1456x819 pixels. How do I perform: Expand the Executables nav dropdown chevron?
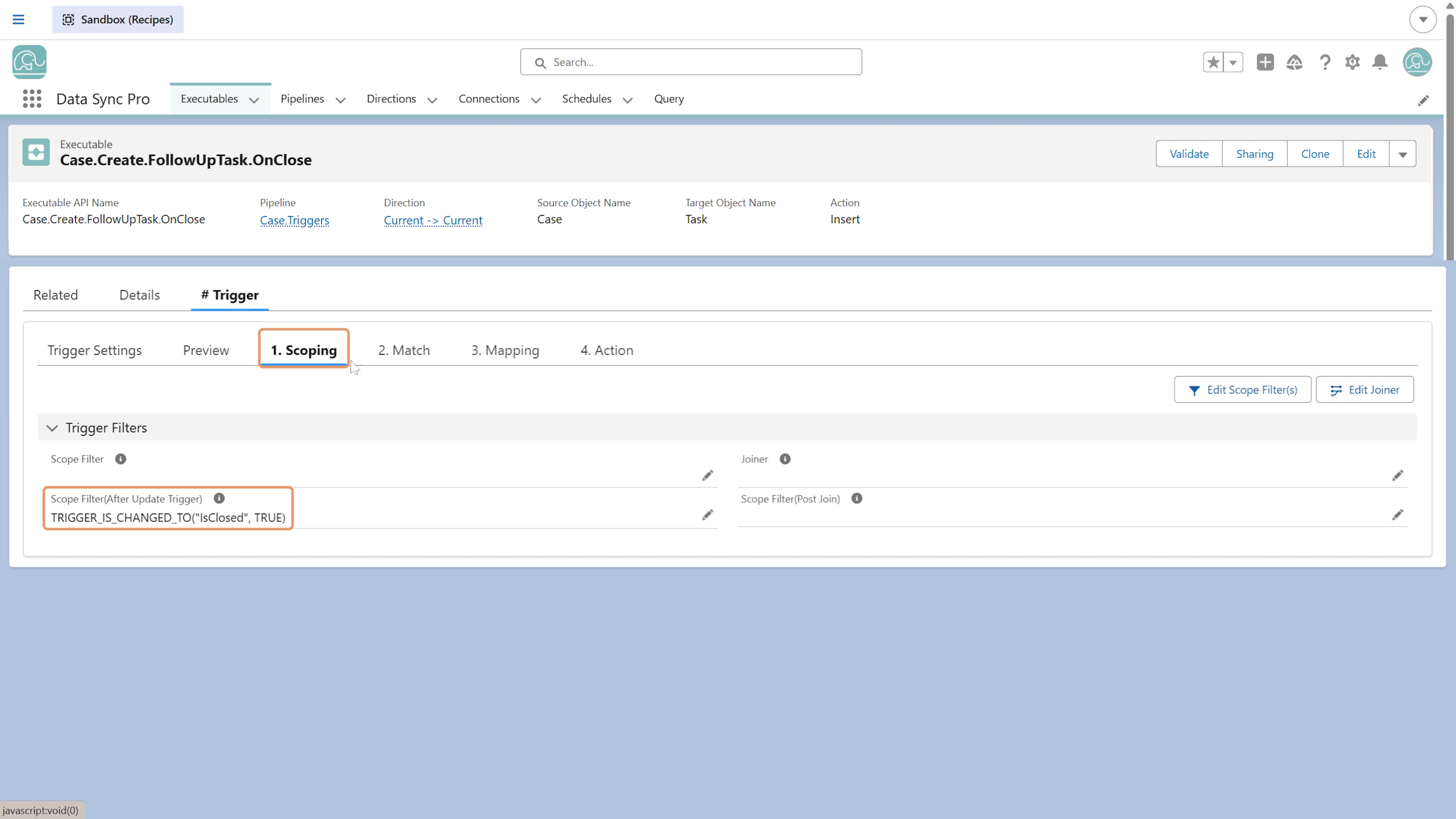(x=254, y=100)
